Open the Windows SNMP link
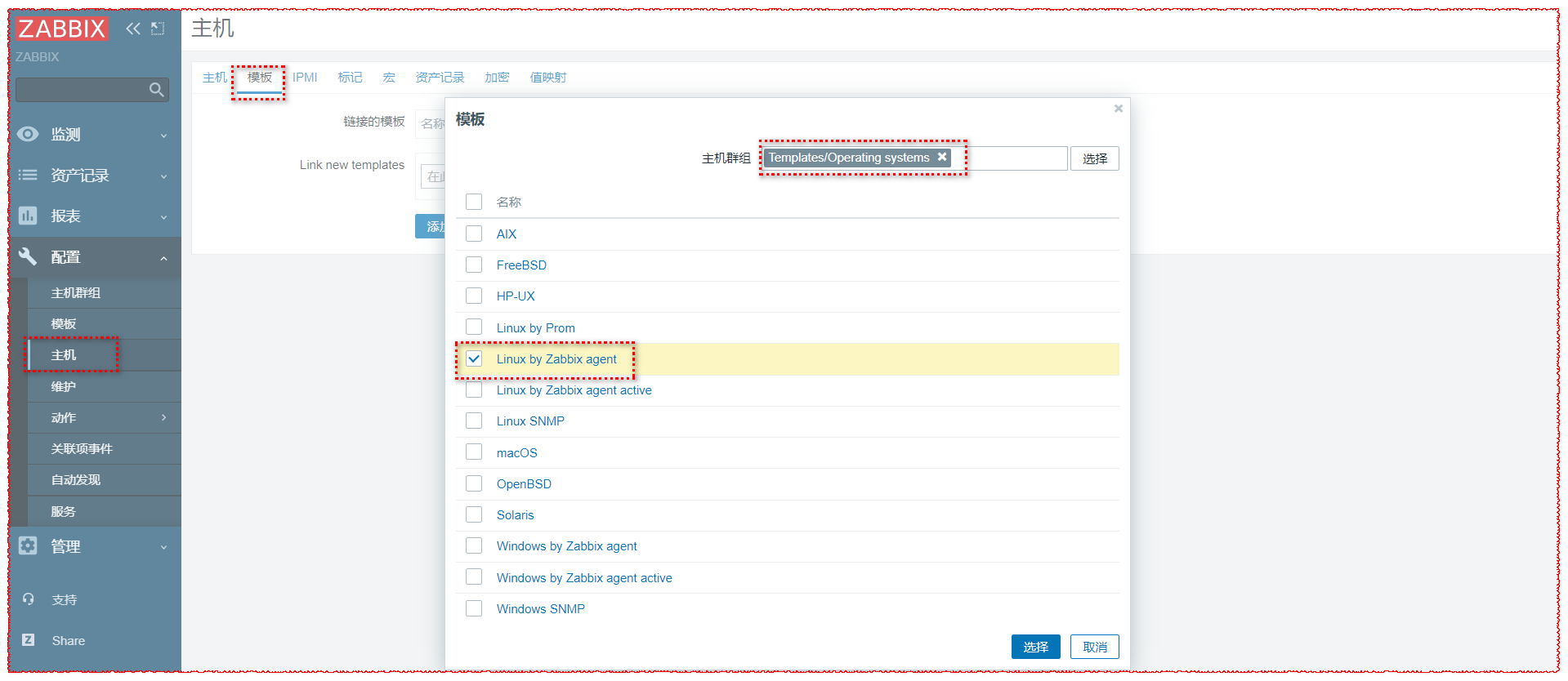The image size is (1568, 681). click(x=541, y=608)
